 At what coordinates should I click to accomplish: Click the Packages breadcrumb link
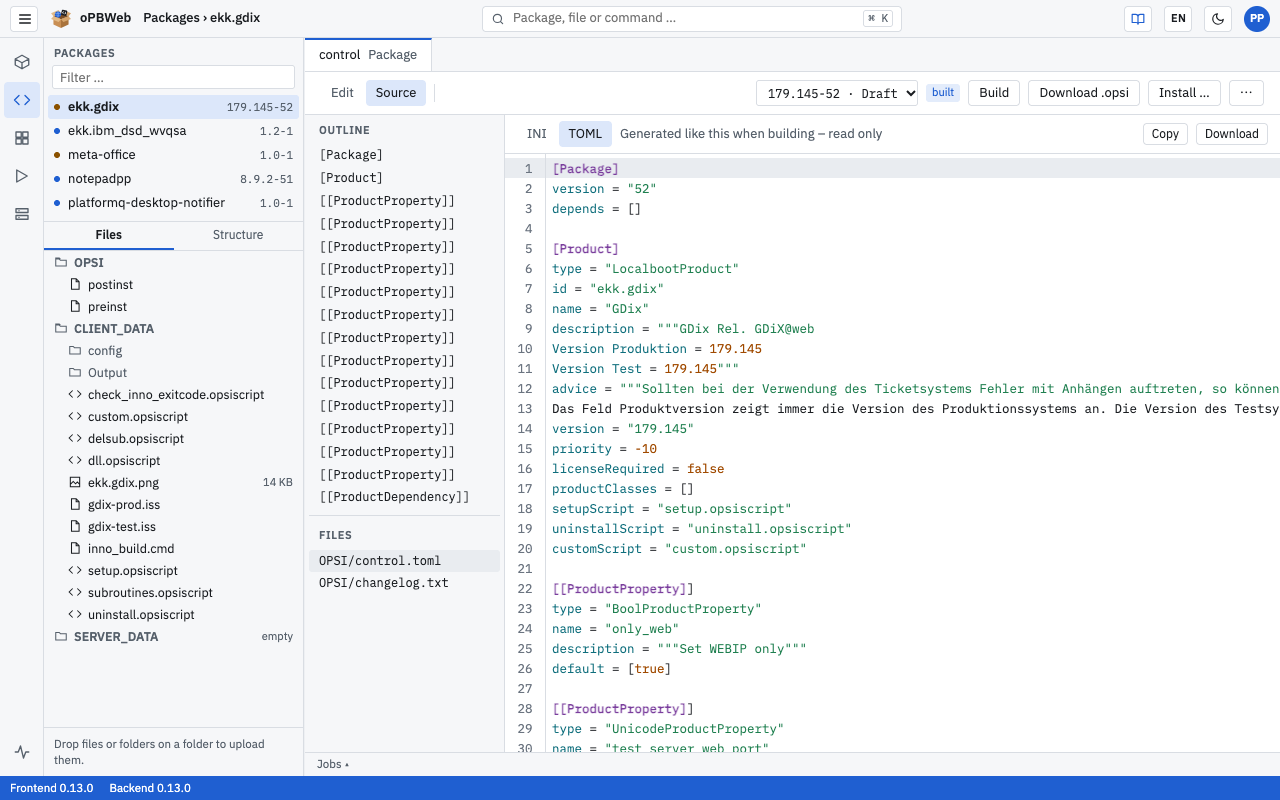[x=171, y=18]
